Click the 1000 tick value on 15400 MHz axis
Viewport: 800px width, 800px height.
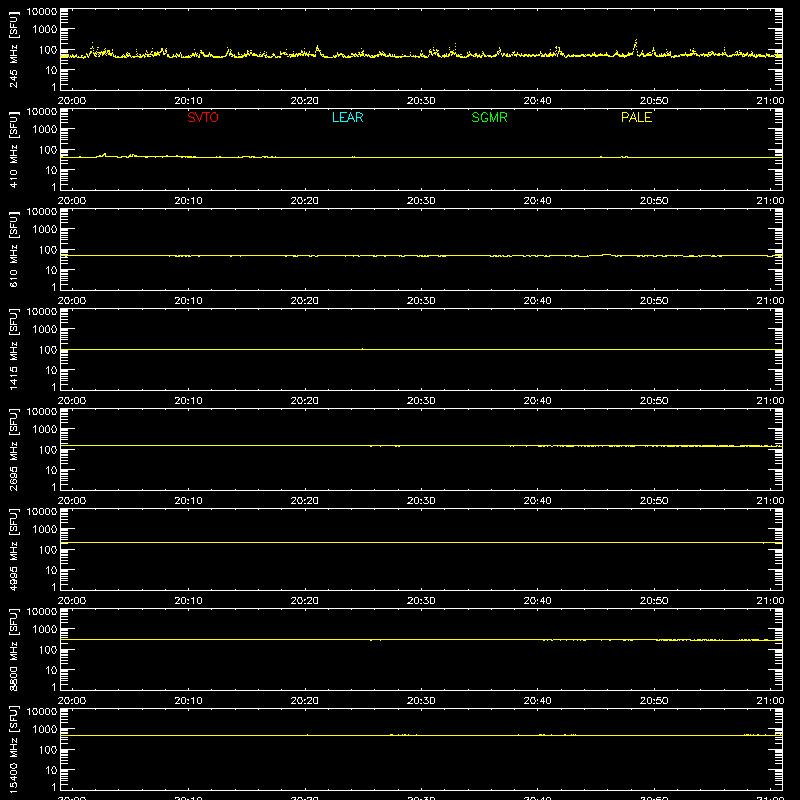coord(45,730)
